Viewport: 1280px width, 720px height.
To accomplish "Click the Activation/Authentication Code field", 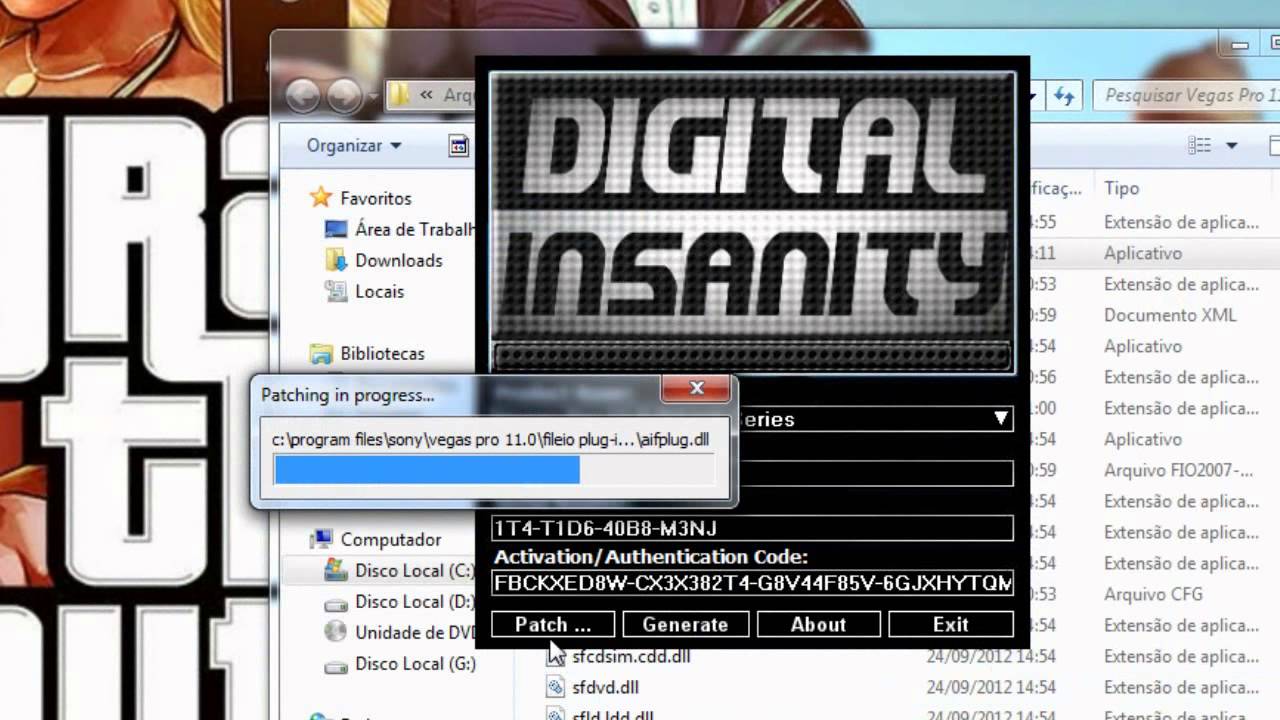I will (752, 582).
